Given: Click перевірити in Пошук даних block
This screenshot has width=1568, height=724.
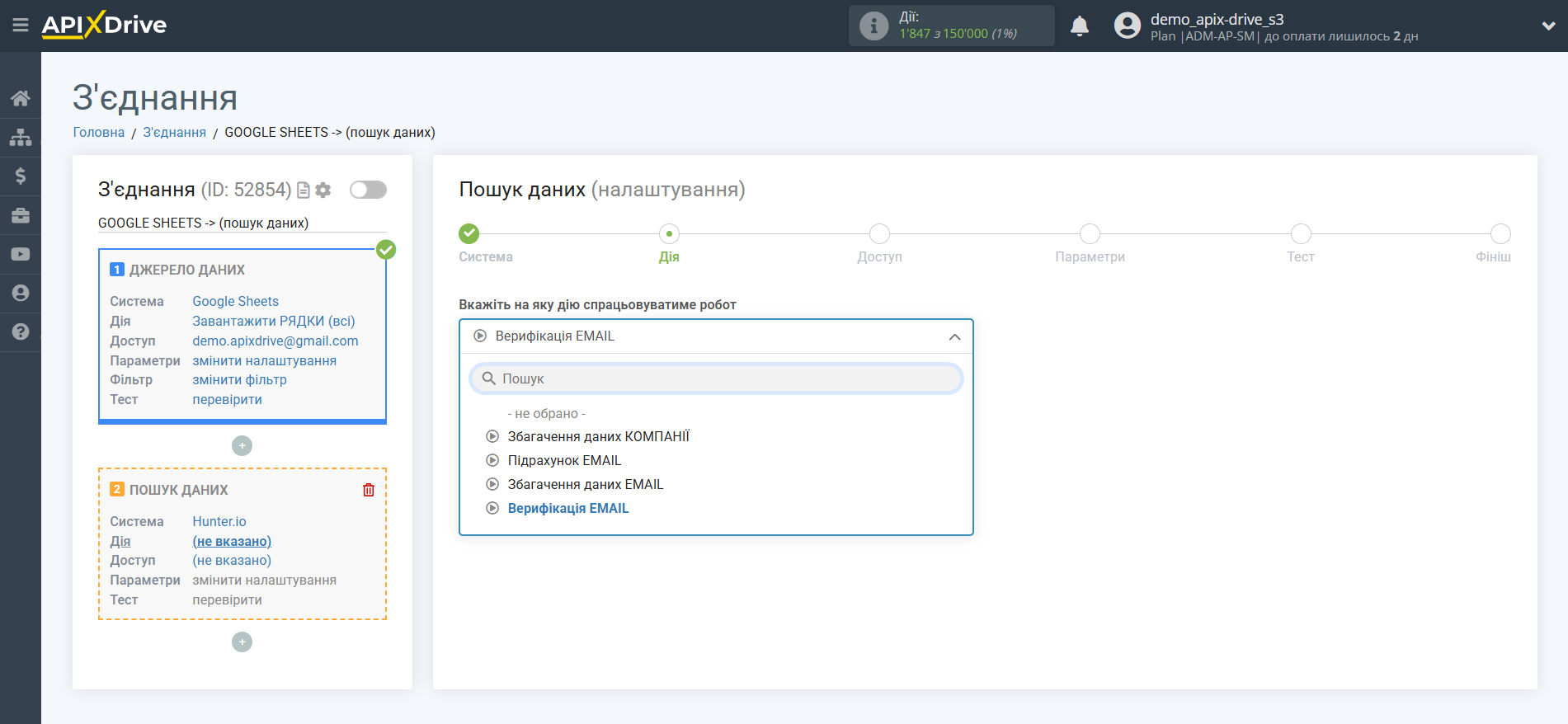Looking at the screenshot, I should tap(228, 600).
